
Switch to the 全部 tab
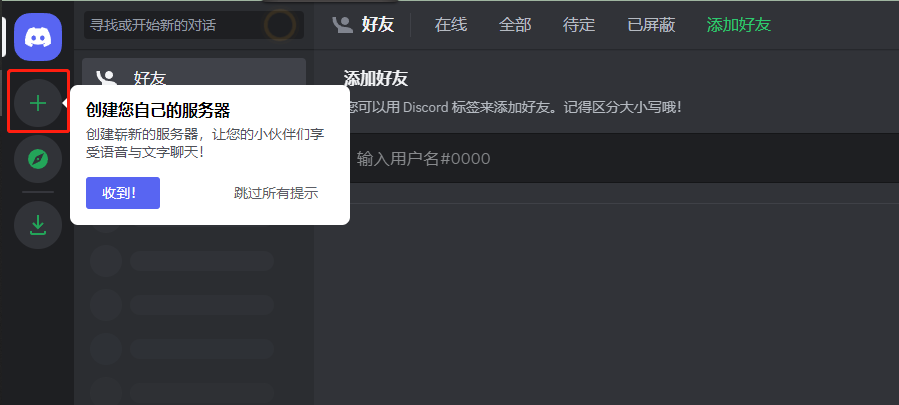515,25
